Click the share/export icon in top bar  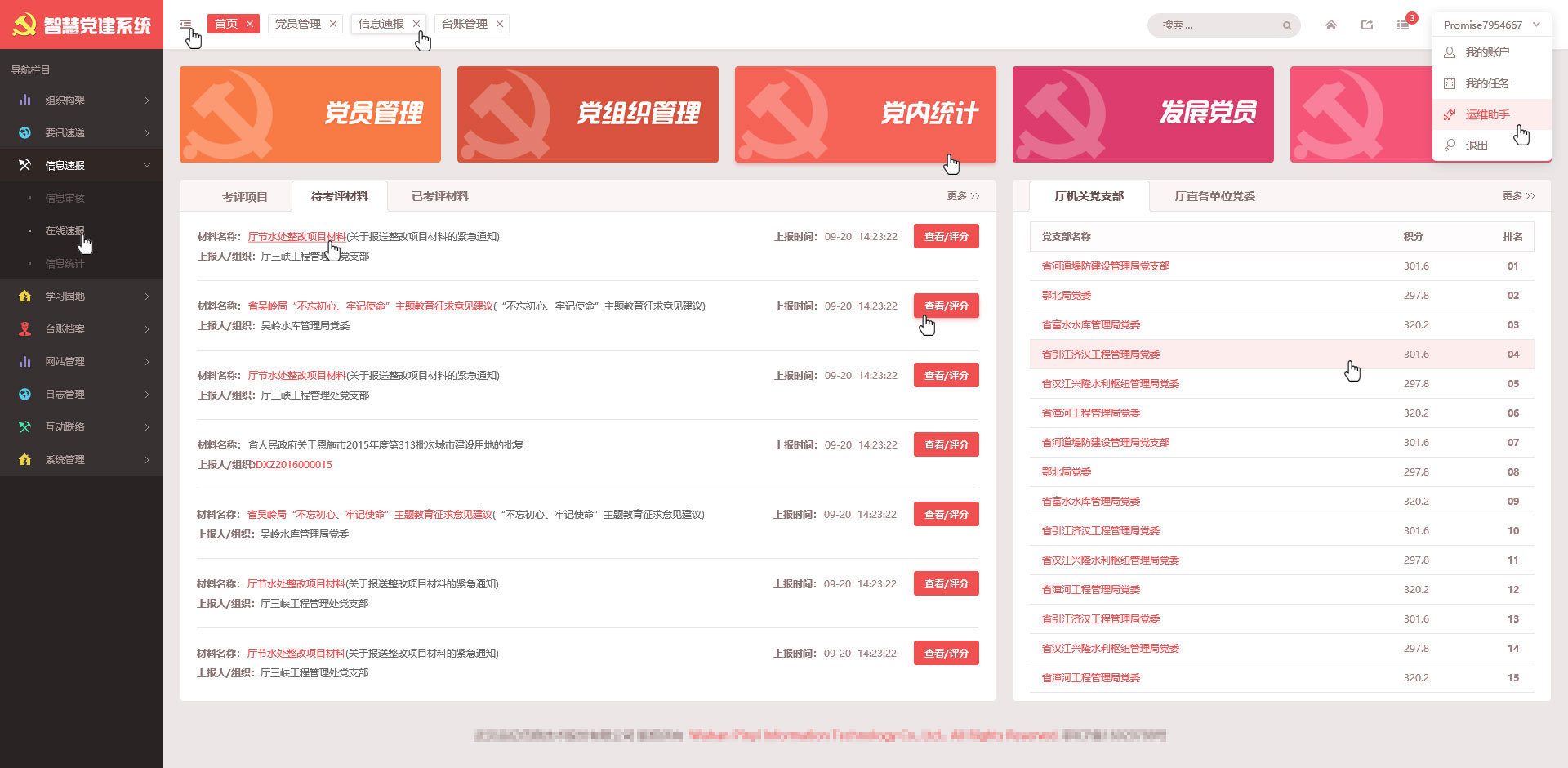tap(1367, 25)
